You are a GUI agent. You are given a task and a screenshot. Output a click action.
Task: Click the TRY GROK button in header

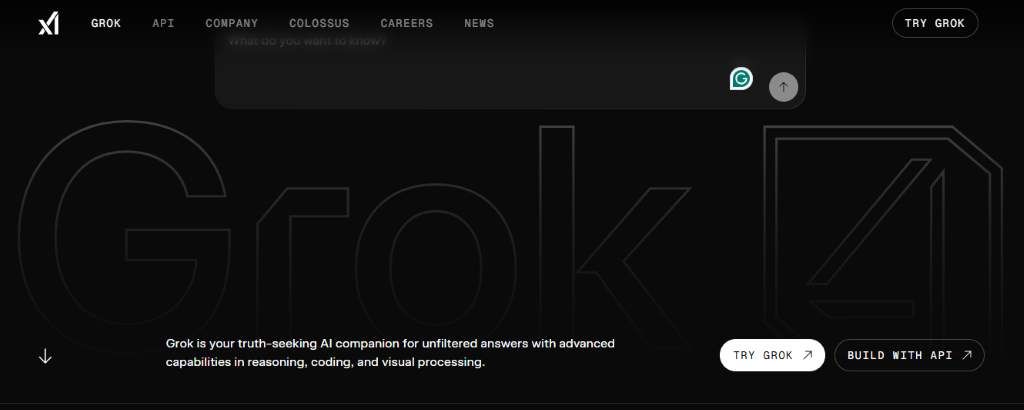[x=935, y=24]
